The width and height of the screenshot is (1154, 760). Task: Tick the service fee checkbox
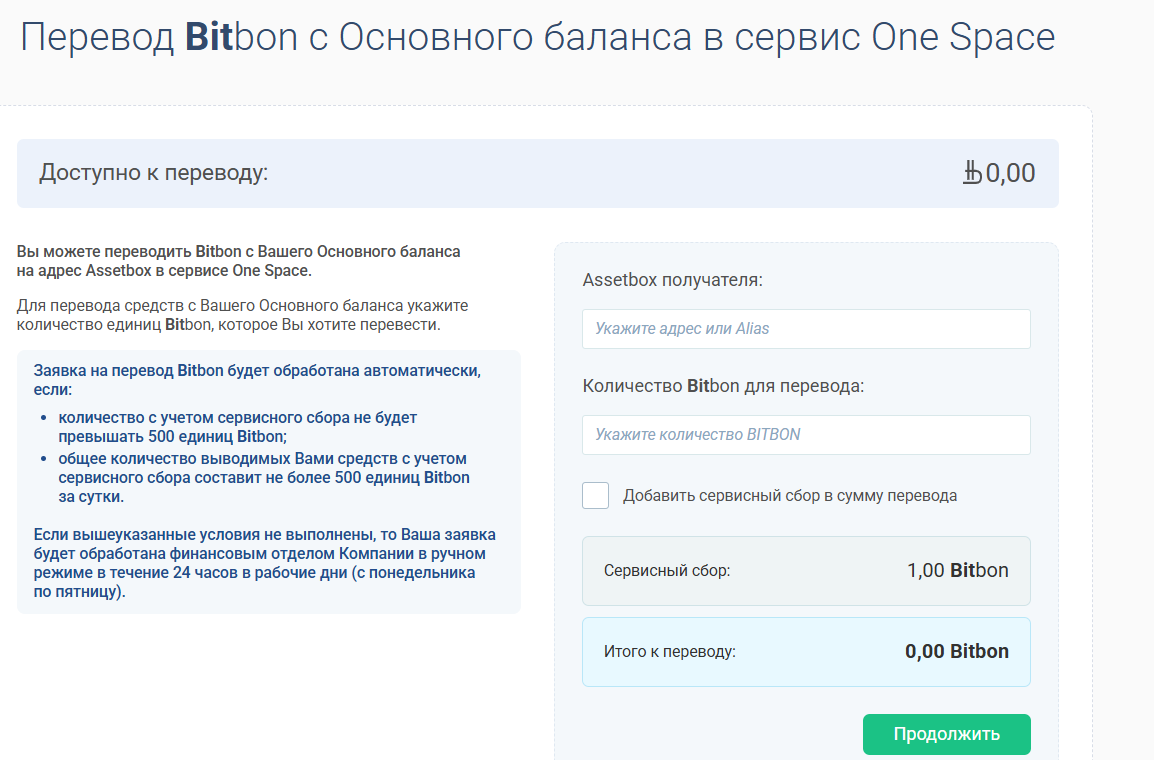(x=595, y=495)
